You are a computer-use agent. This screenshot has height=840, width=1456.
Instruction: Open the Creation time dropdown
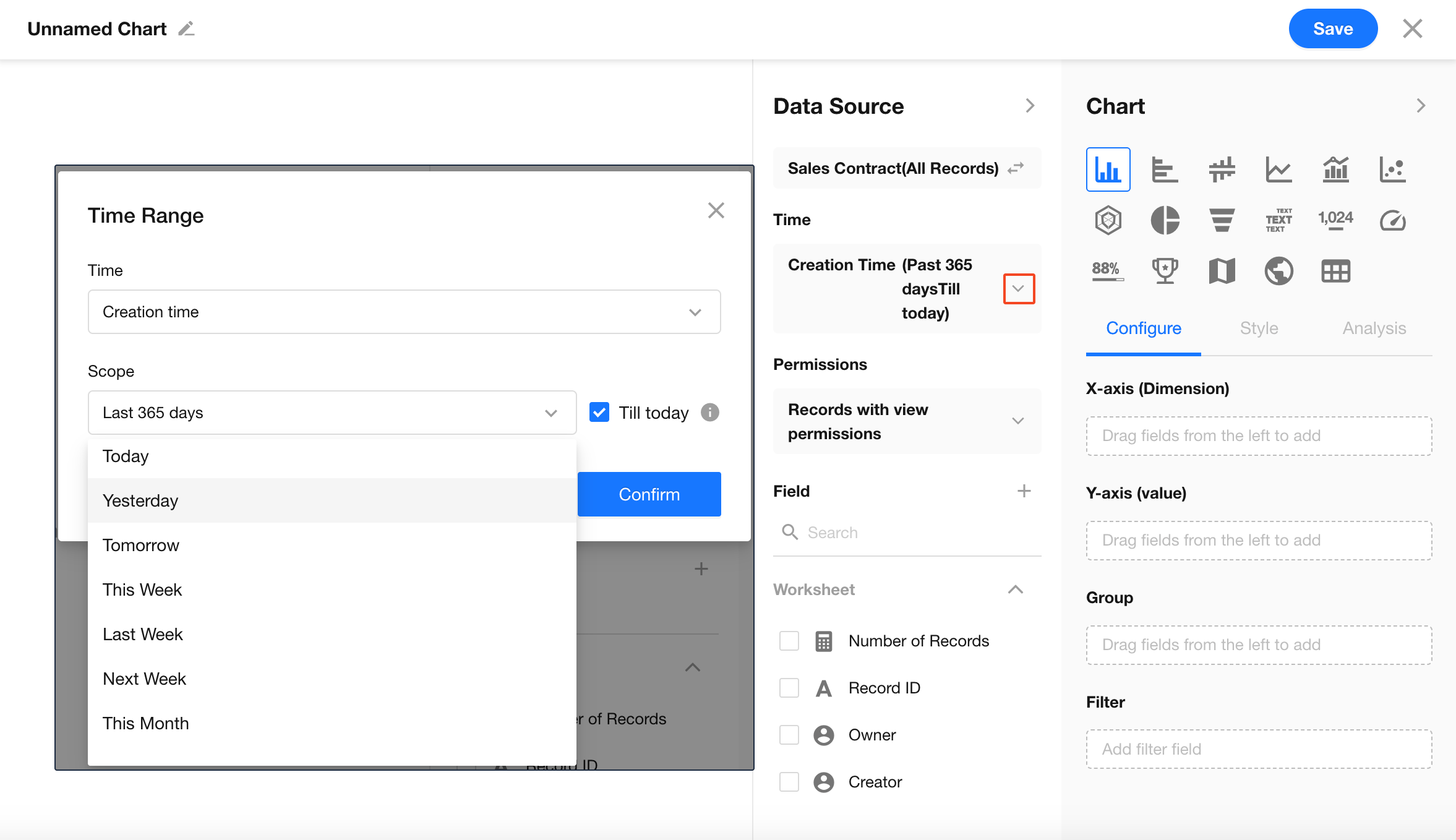pos(404,312)
